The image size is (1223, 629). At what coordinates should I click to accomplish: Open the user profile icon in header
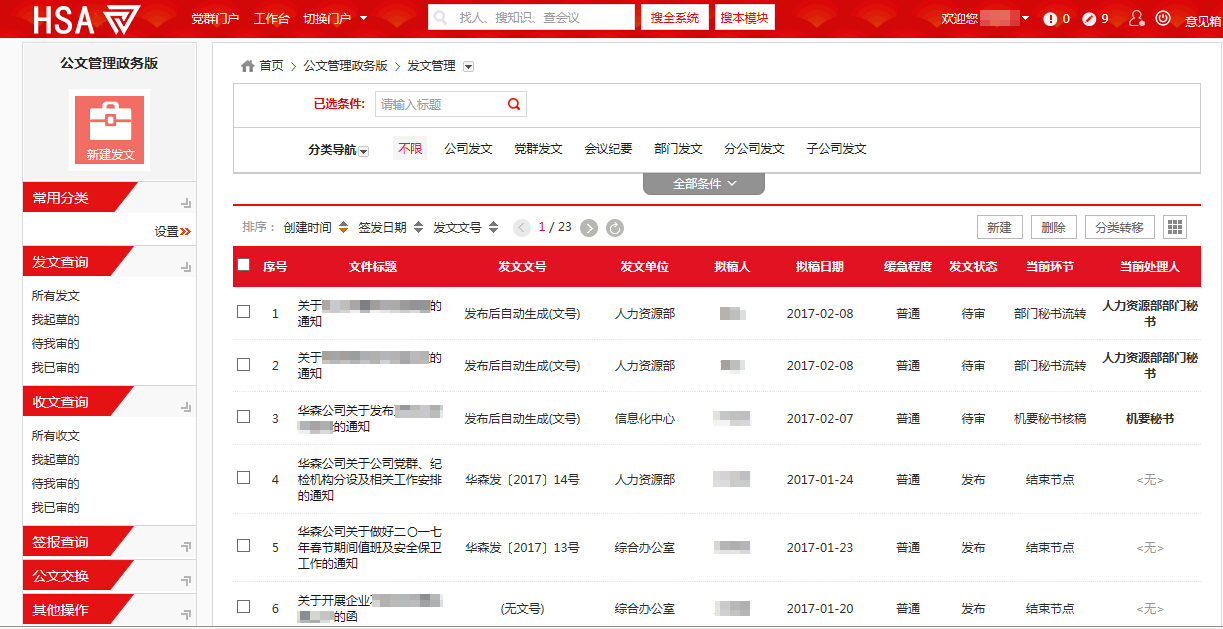click(1136, 18)
